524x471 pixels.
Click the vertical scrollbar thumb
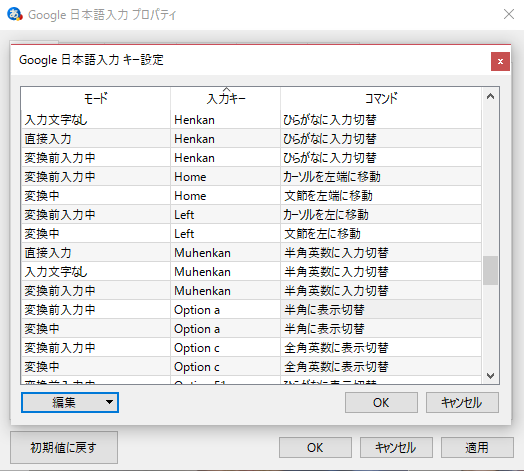tap(490, 270)
